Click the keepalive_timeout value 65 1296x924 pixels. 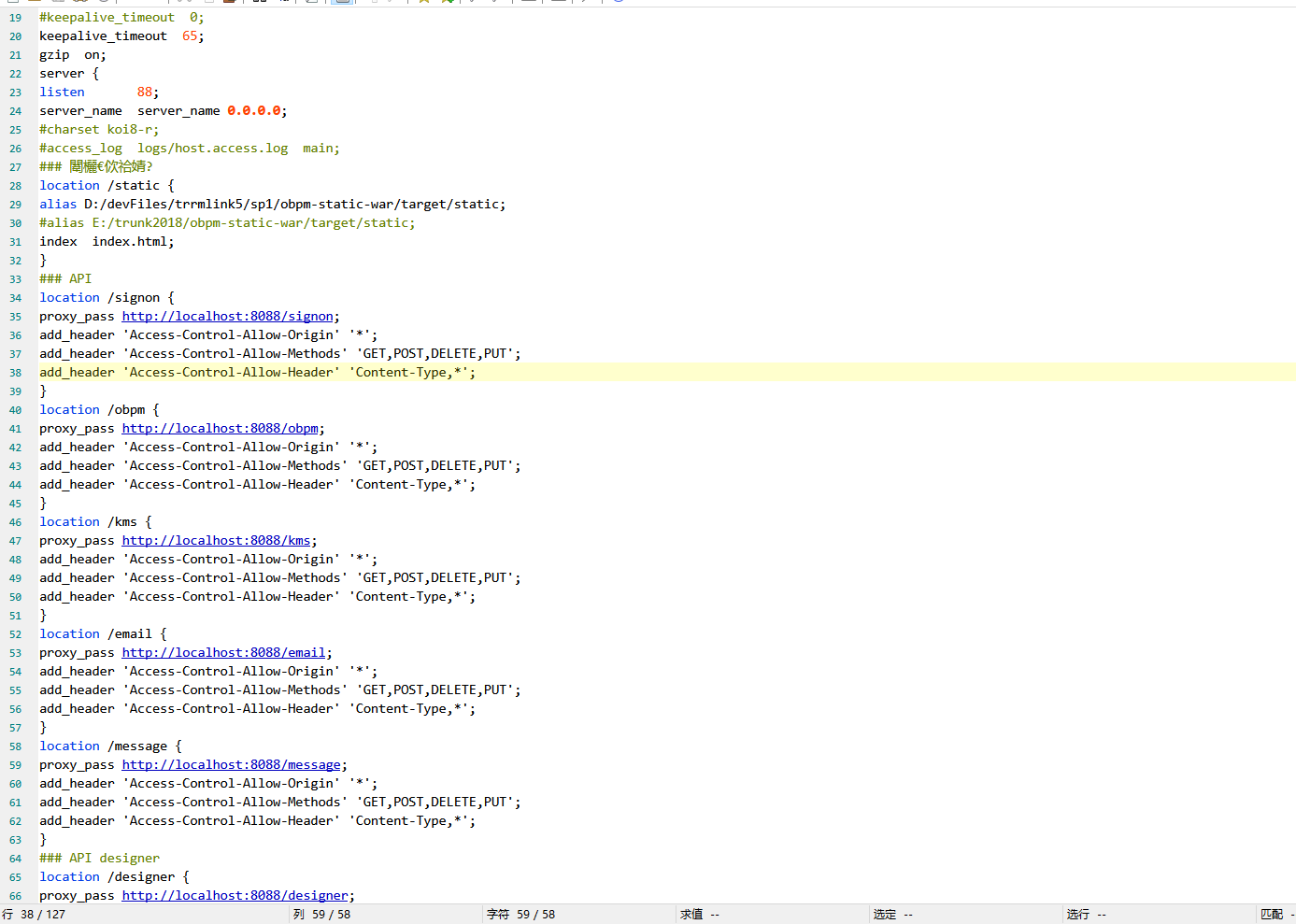click(190, 36)
